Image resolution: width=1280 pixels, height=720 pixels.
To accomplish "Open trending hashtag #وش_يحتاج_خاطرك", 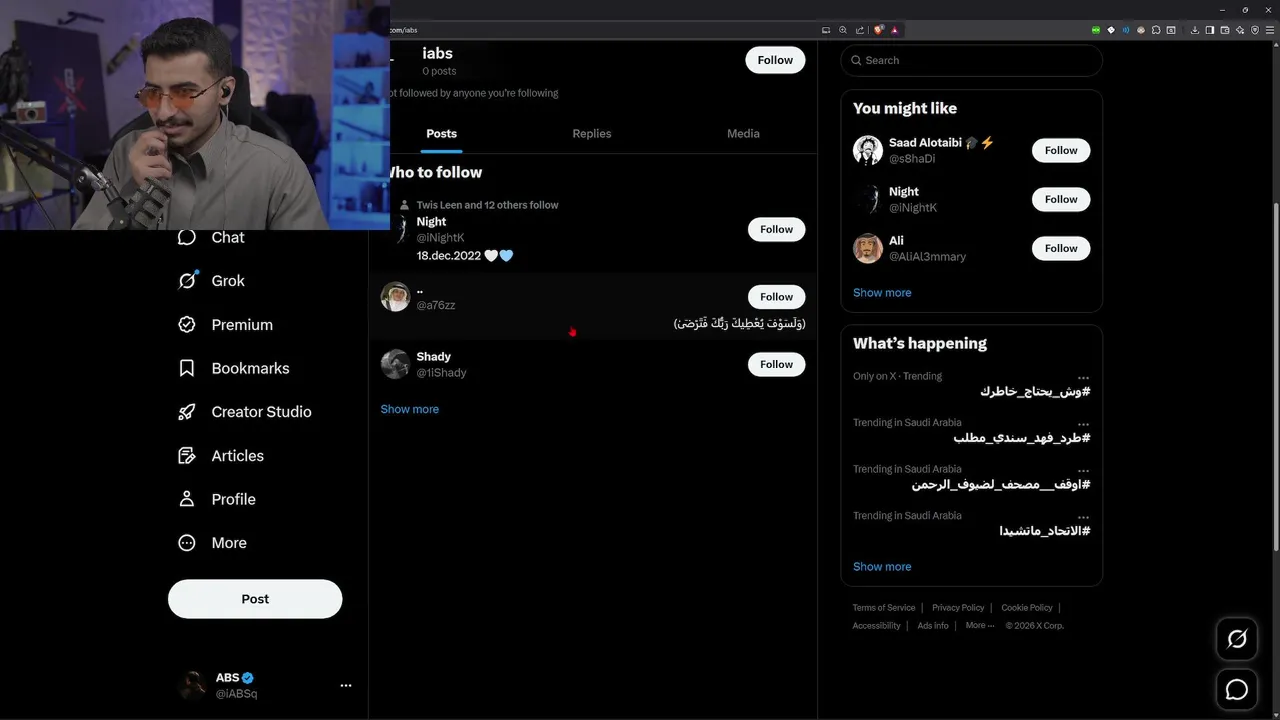I will point(1035,391).
